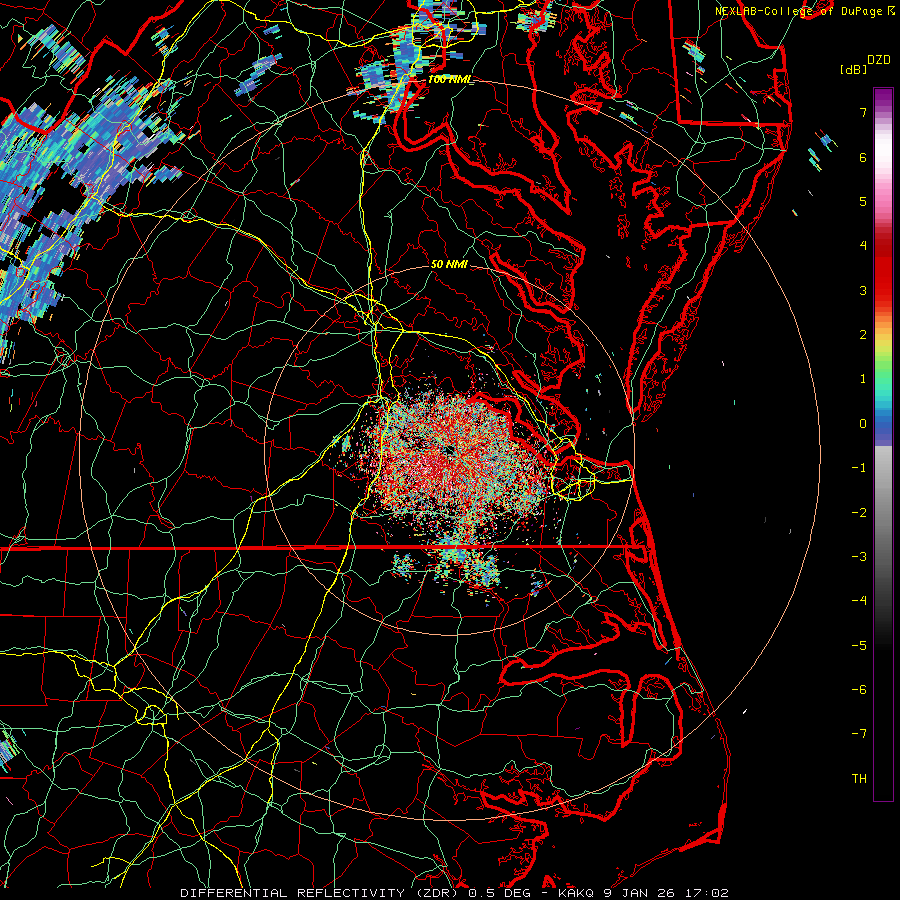
Task: Click the TH threshold label on scale
Action: tap(859, 779)
